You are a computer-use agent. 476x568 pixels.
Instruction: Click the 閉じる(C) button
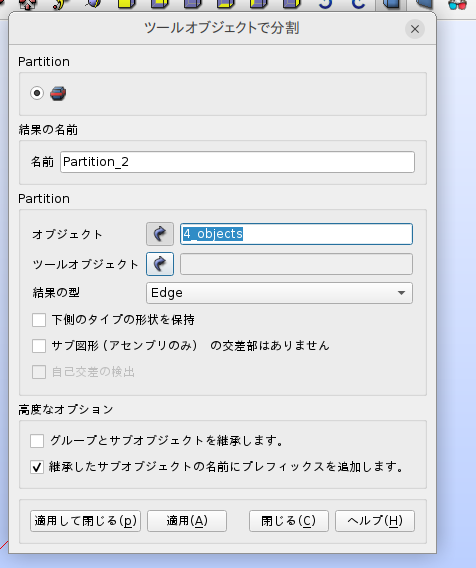pos(289,521)
